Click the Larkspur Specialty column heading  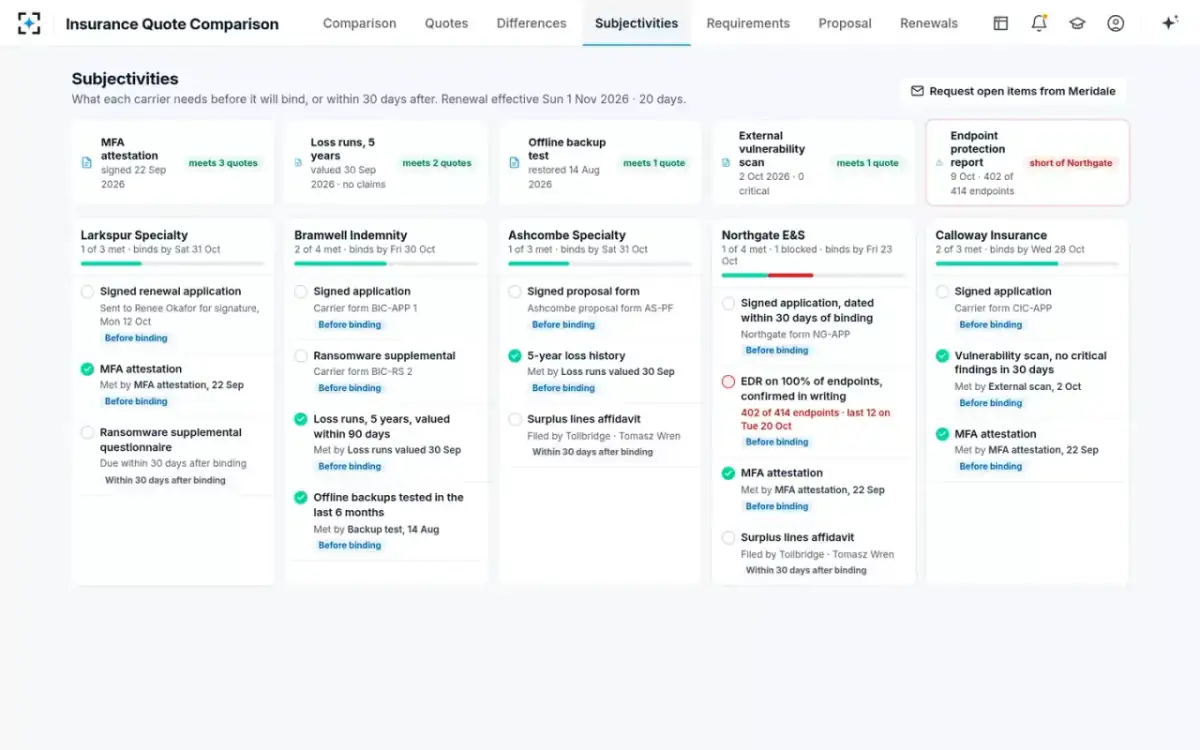tap(134, 236)
